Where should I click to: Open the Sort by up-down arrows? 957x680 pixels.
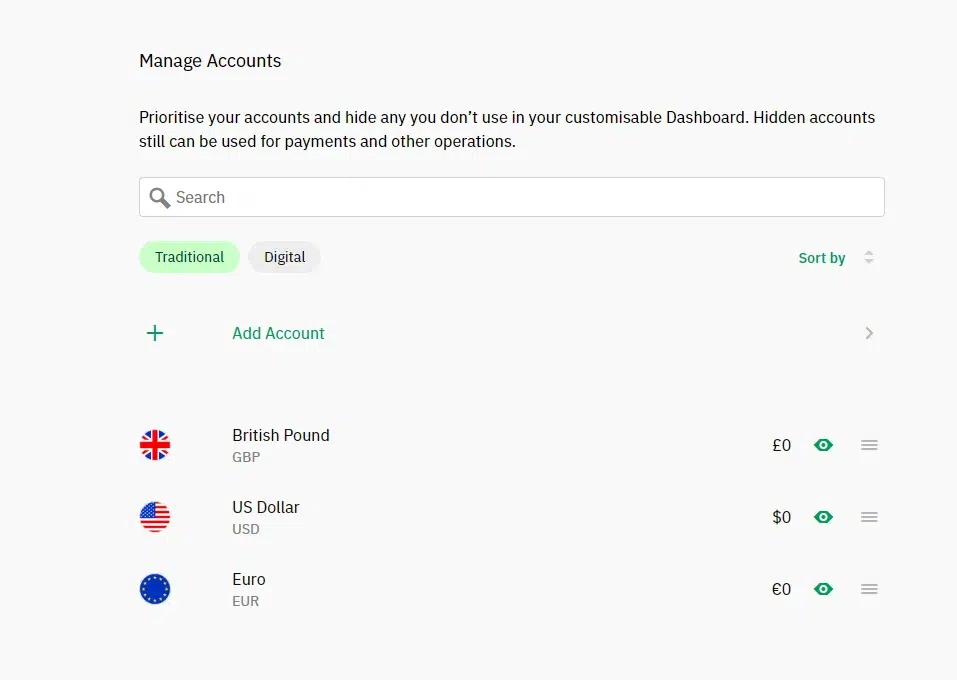click(x=869, y=258)
